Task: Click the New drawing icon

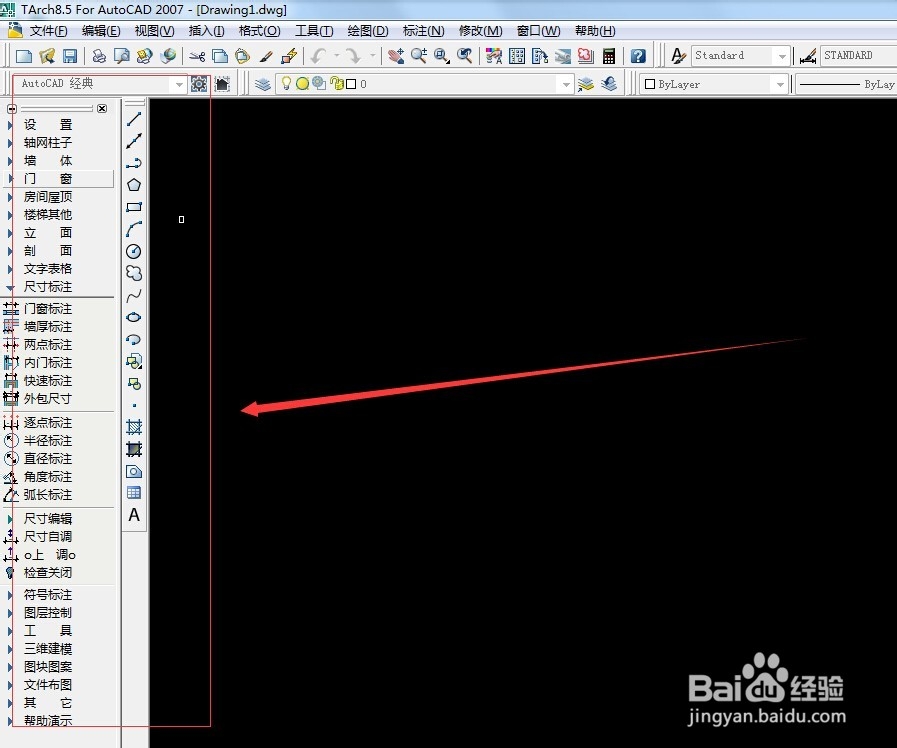Action: click(x=24, y=56)
